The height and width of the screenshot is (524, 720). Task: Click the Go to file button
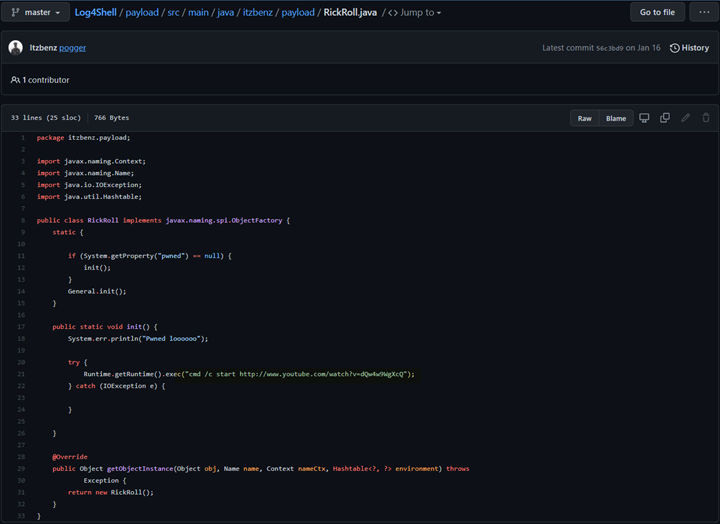pyautogui.click(x=657, y=12)
